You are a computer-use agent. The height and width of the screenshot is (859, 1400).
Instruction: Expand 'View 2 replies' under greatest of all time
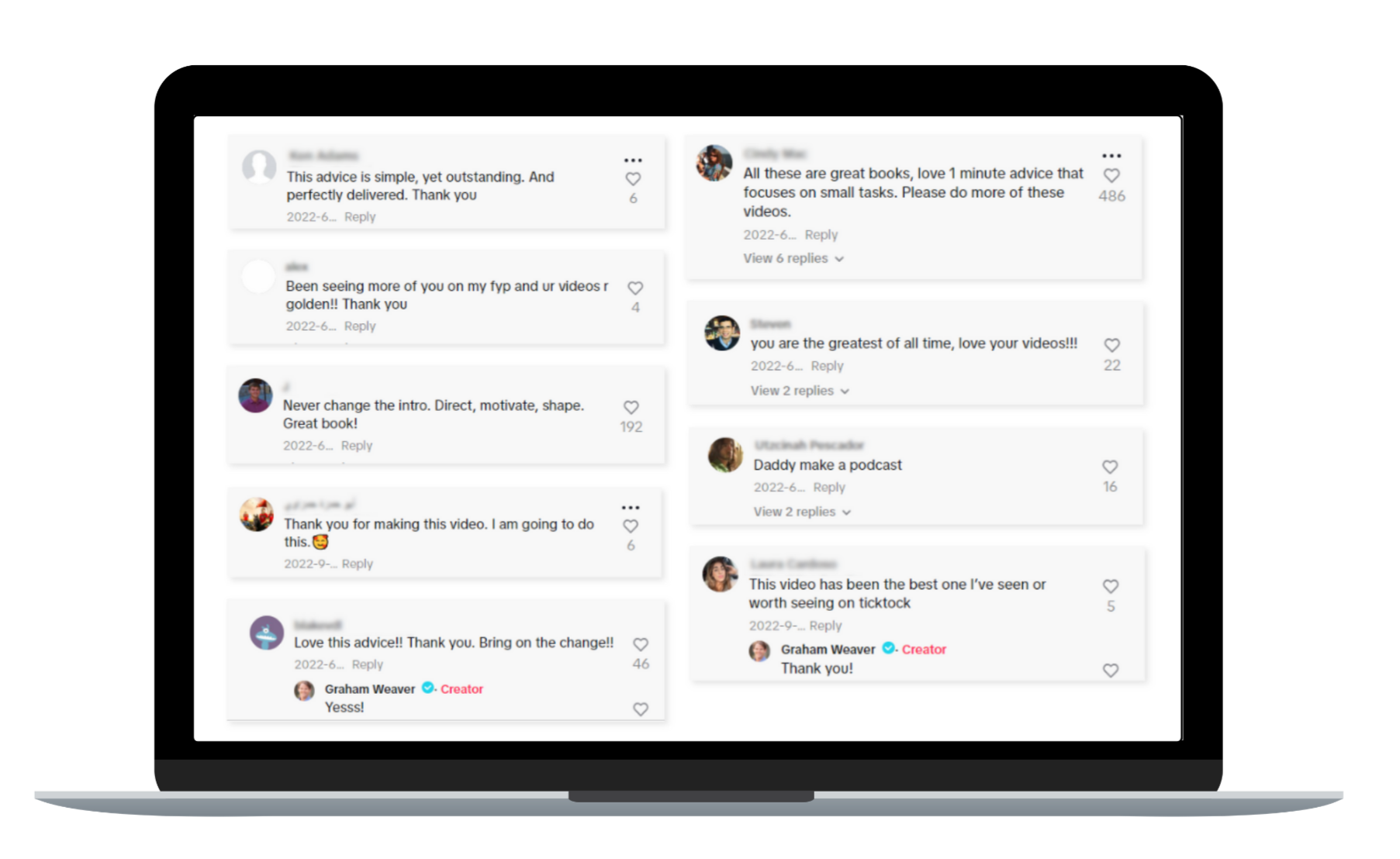point(800,391)
